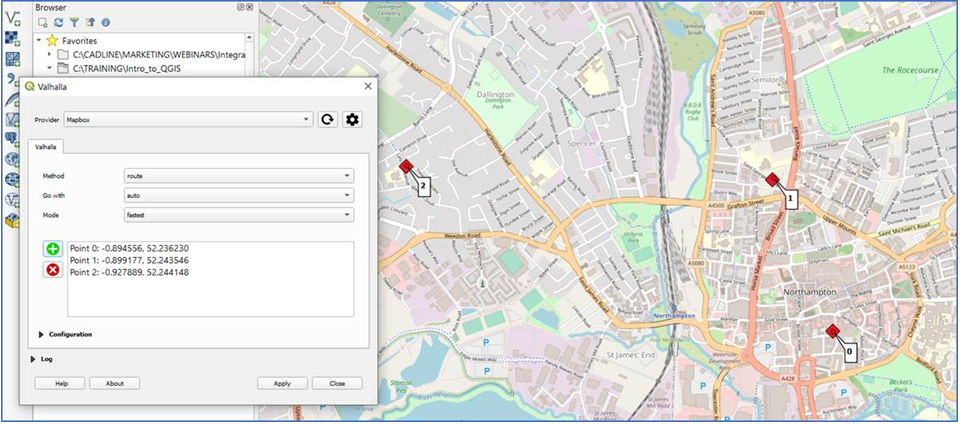Open provider settings gear in Valhalla dialog
The width and height of the screenshot is (960, 425).
352,120
